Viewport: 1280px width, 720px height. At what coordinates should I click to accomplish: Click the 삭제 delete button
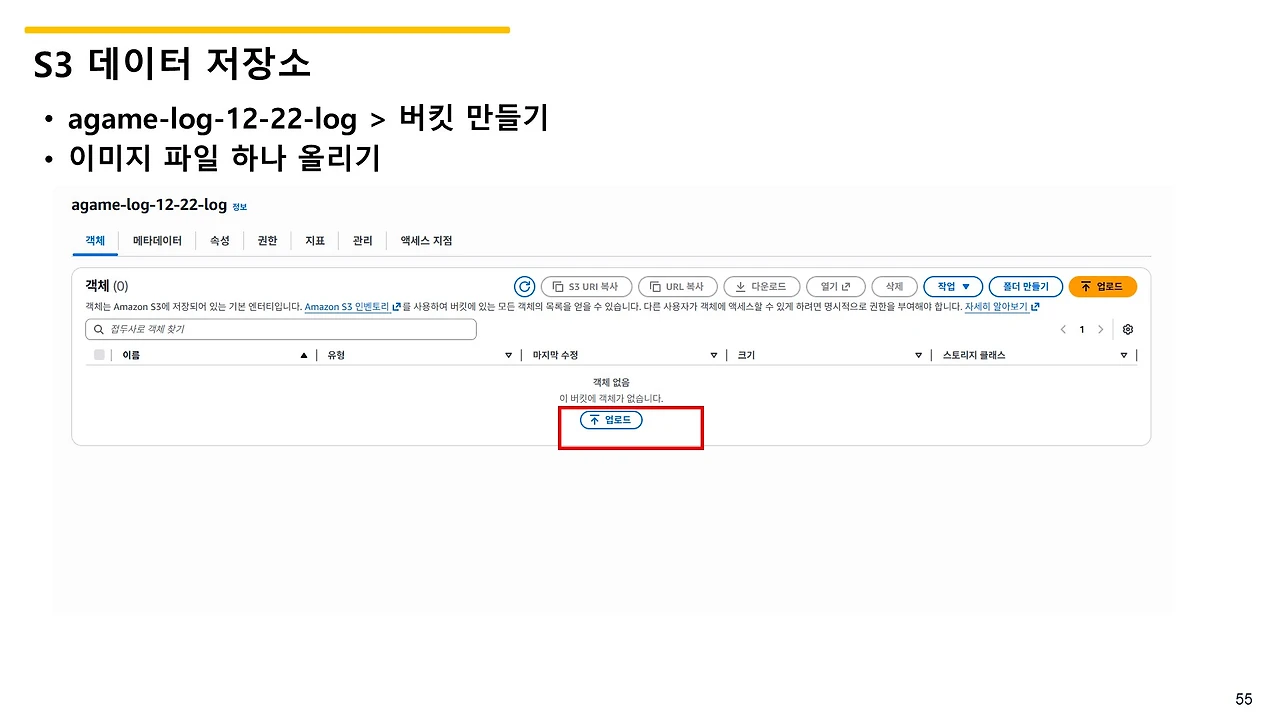(893, 286)
